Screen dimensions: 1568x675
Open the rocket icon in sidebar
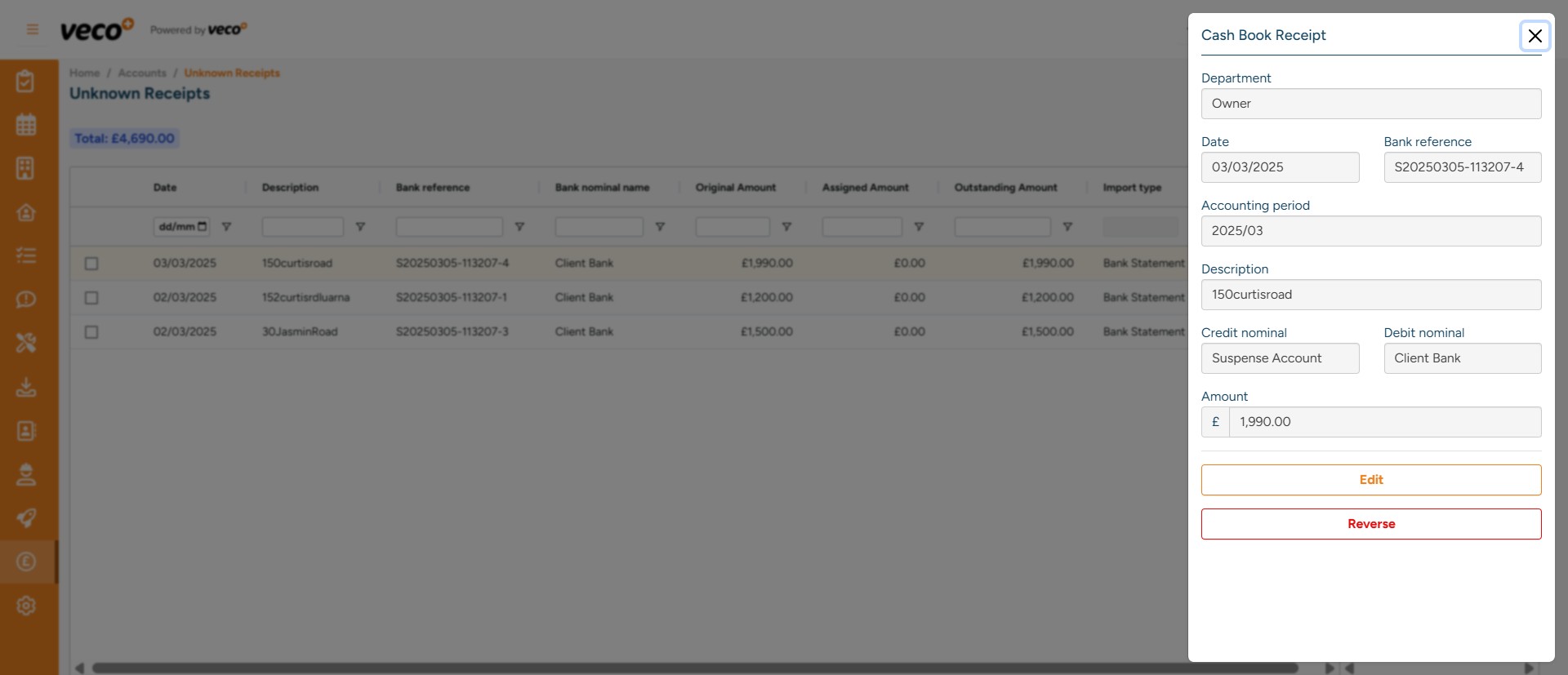pyautogui.click(x=26, y=517)
